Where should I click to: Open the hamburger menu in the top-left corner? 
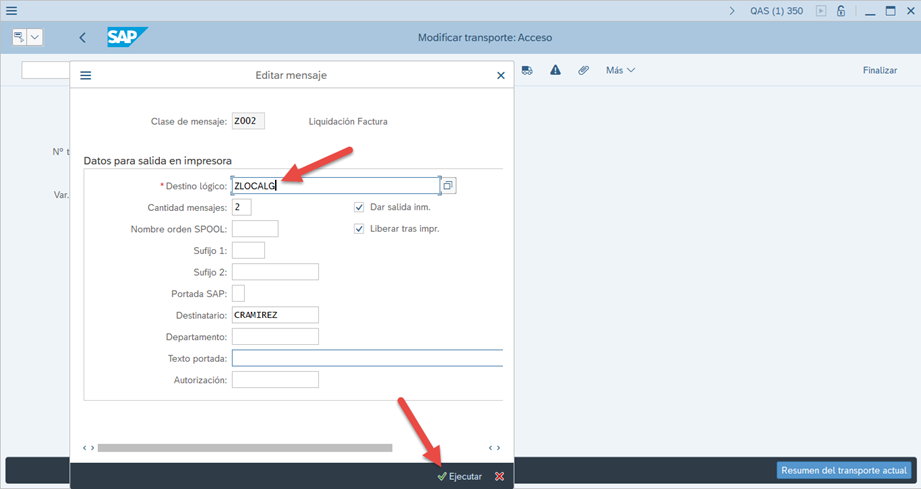12,11
